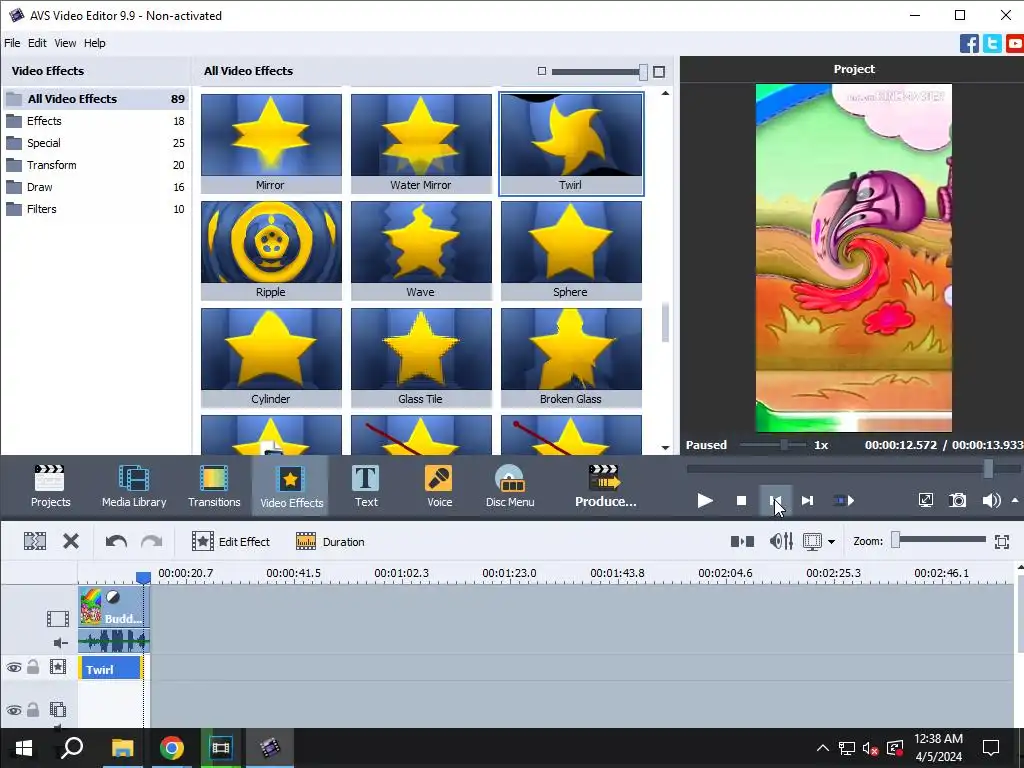The width and height of the screenshot is (1024, 768).
Task: Click the split clip icon
Action: 35,541
